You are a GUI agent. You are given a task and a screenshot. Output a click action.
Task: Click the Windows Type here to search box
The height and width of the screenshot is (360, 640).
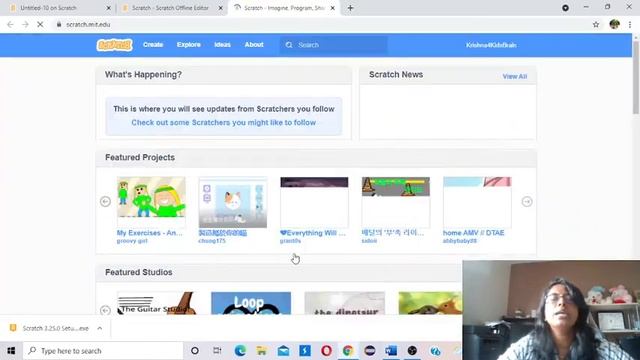click(x=103, y=351)
